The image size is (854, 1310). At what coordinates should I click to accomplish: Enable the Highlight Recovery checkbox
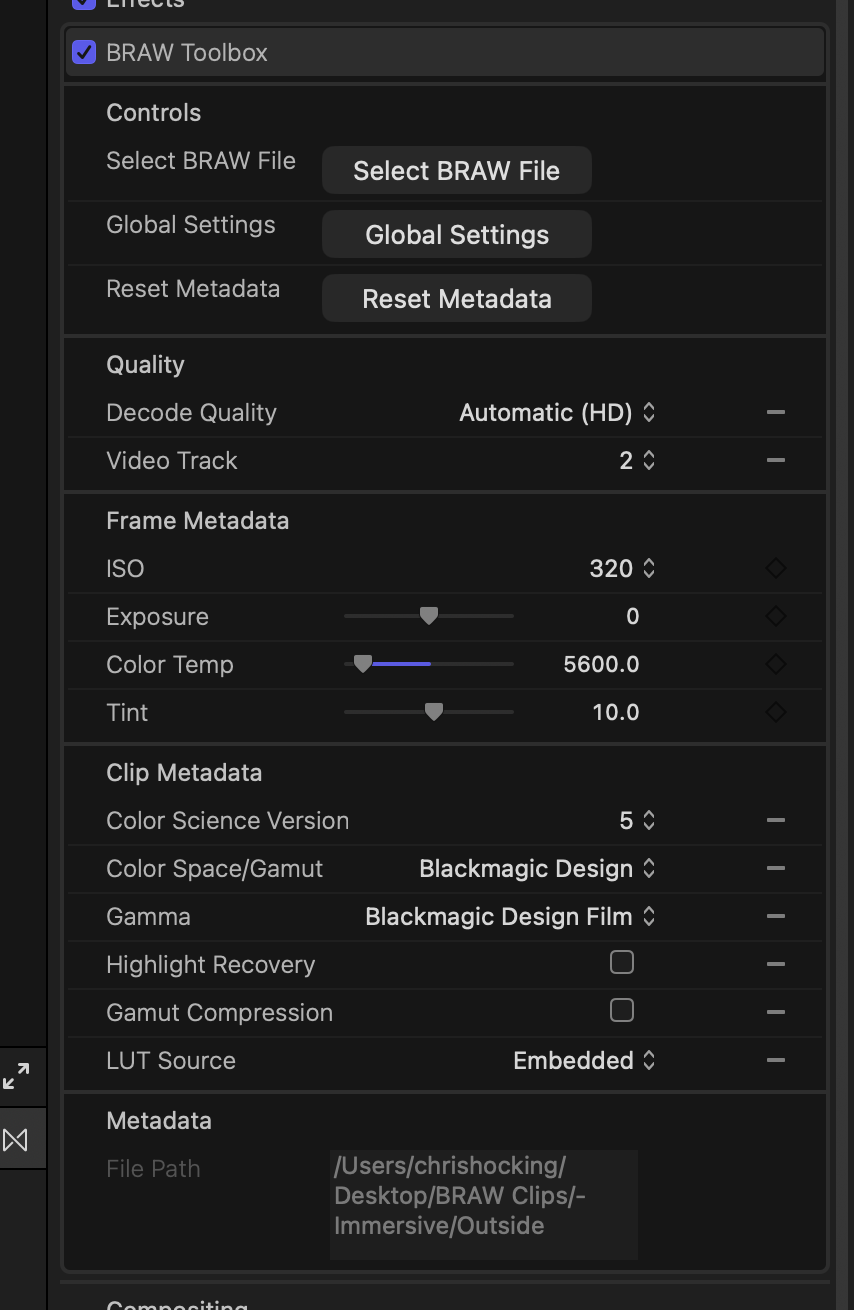point(622,963)
